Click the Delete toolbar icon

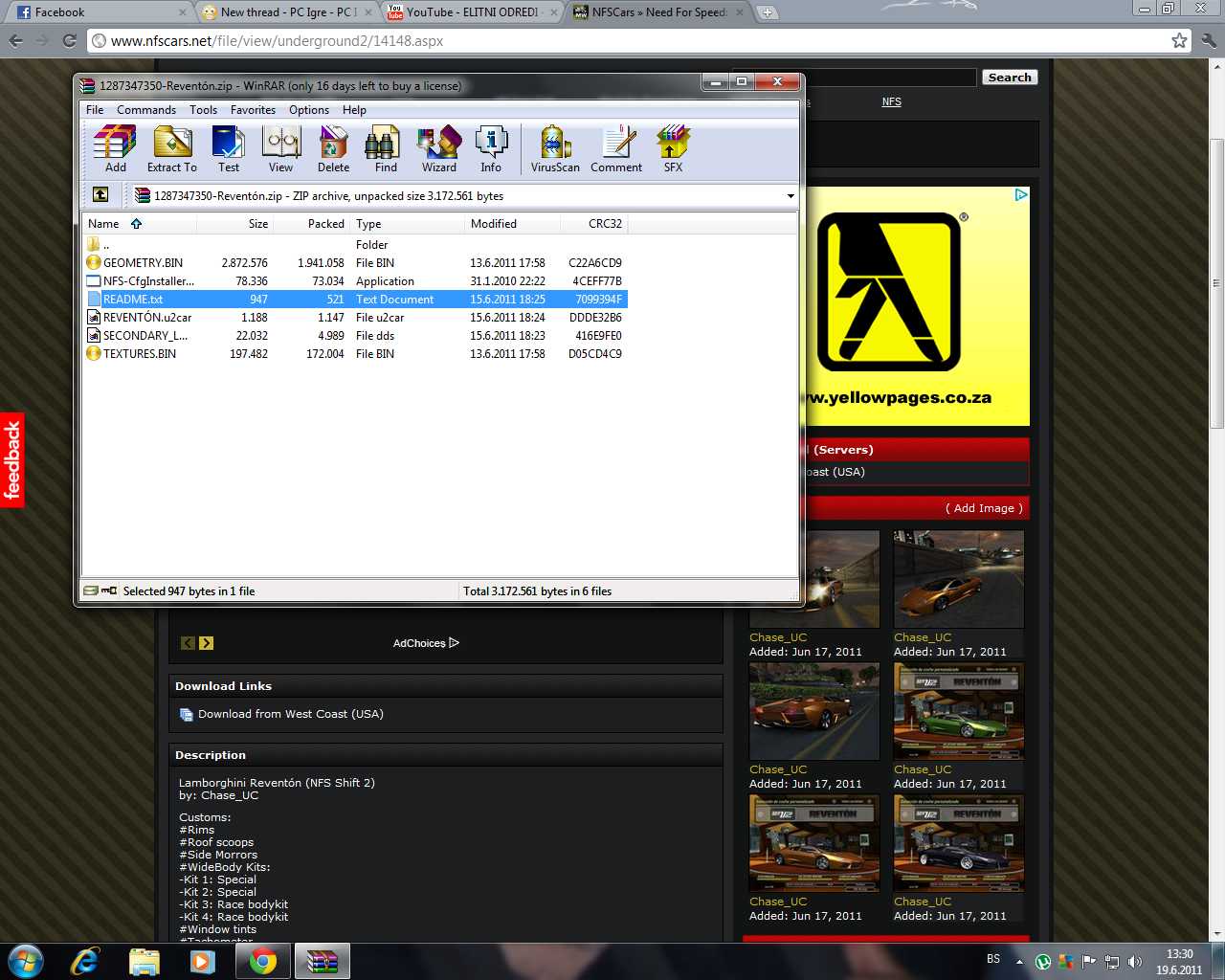pyautogui.click(x=333, y=148)
